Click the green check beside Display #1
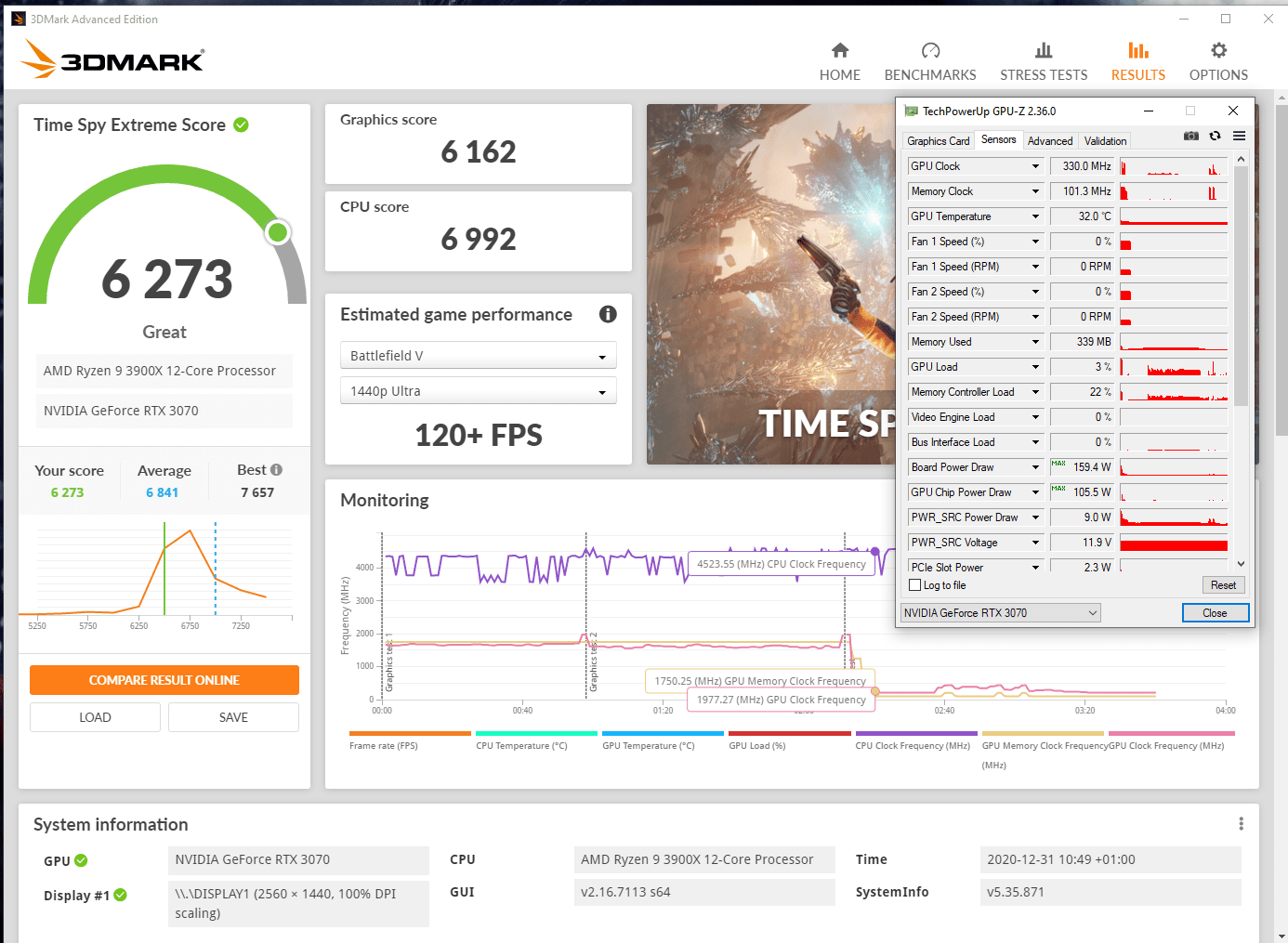 coord(120,895)
